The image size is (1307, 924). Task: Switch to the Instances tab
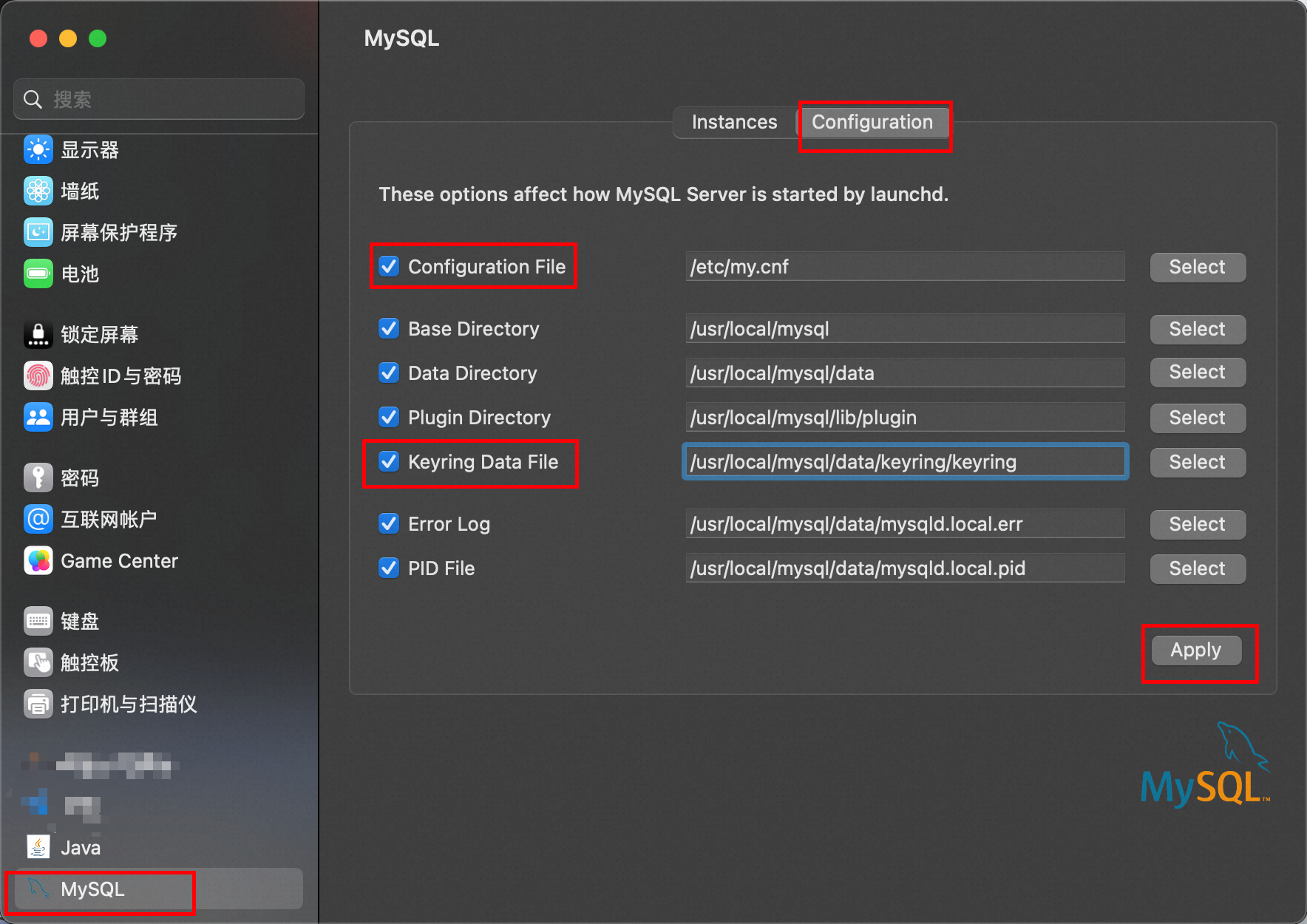point(735,122)
